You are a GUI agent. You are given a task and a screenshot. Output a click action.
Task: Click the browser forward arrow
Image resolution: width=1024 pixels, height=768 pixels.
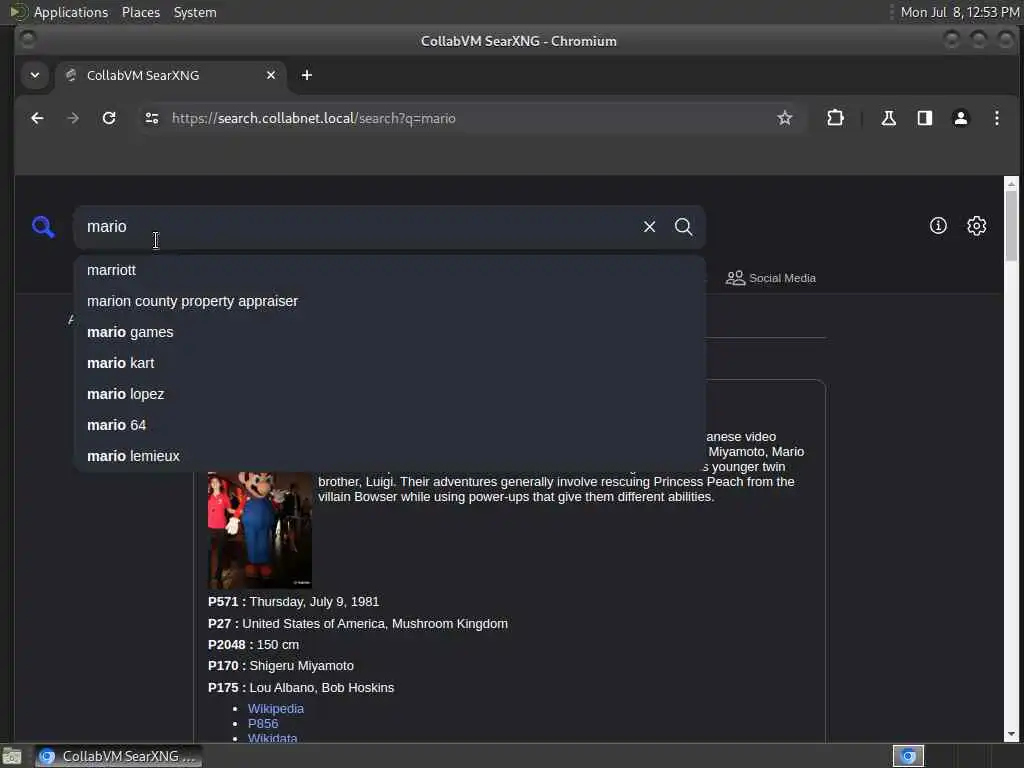click(73, 118)
